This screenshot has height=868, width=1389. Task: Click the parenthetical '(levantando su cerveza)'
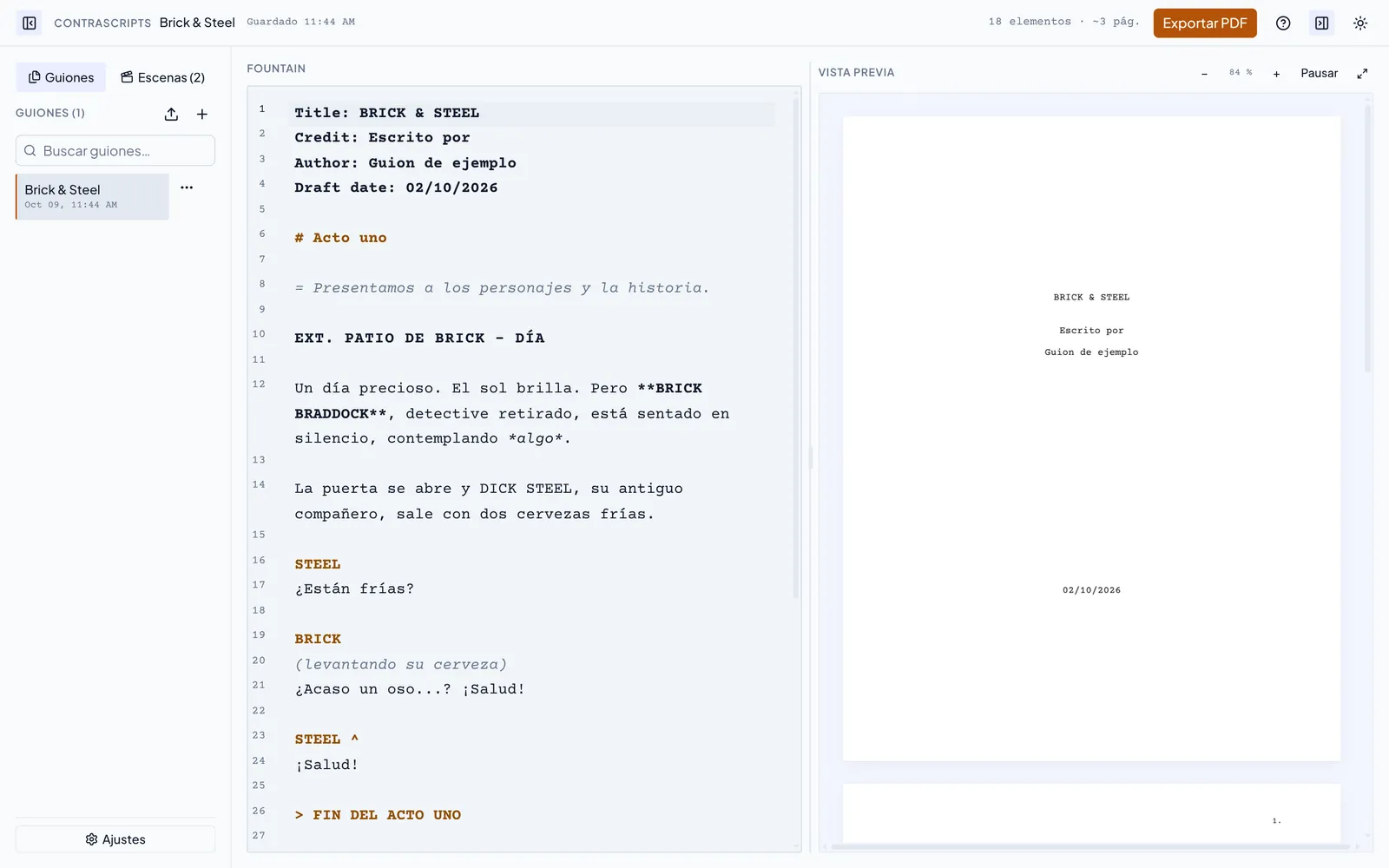[x=400, y=664]
